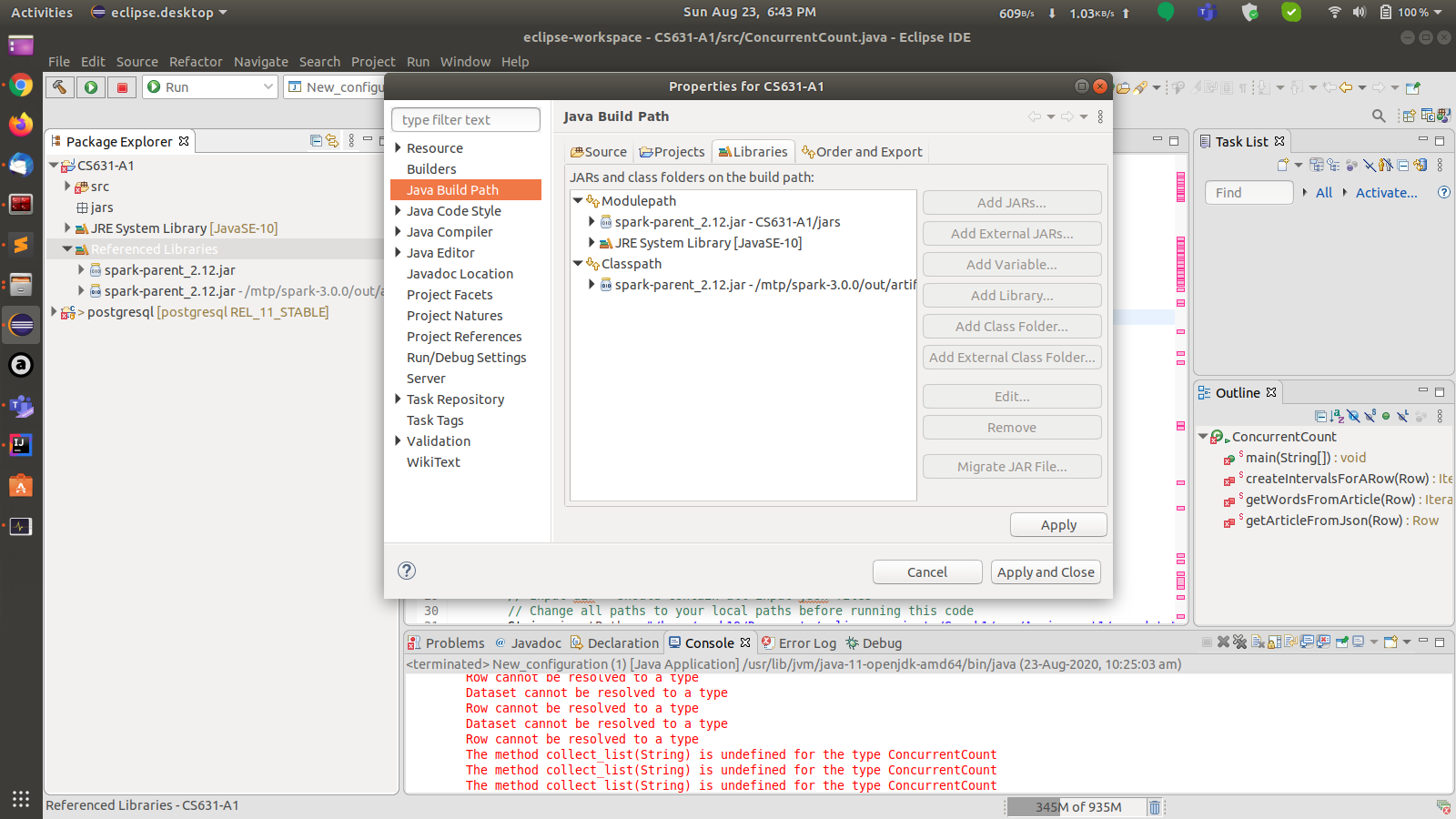Viewport: 1456px width, 819px height.
Task: Switch to the Projects tab
Action: pos(672,152)
